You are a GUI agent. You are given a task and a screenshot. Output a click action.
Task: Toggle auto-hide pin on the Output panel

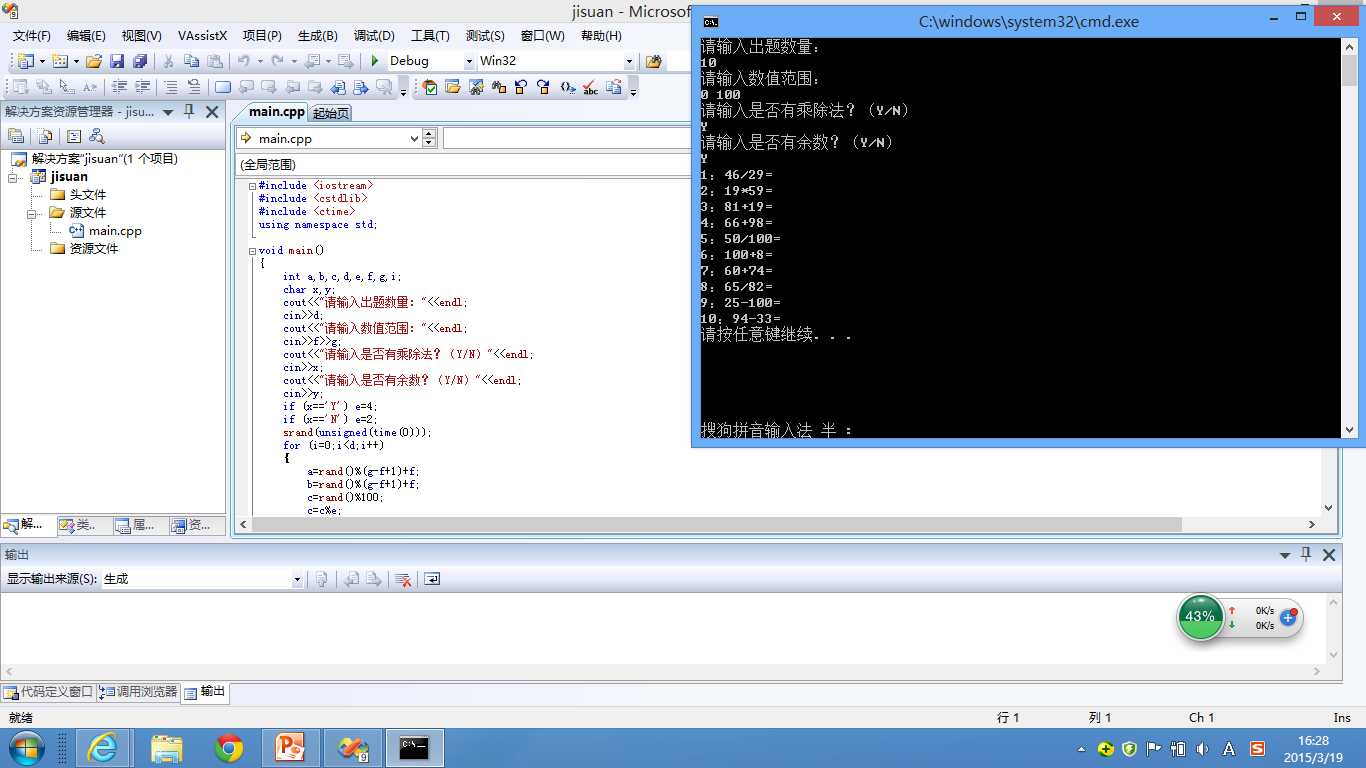[1306, 554]
